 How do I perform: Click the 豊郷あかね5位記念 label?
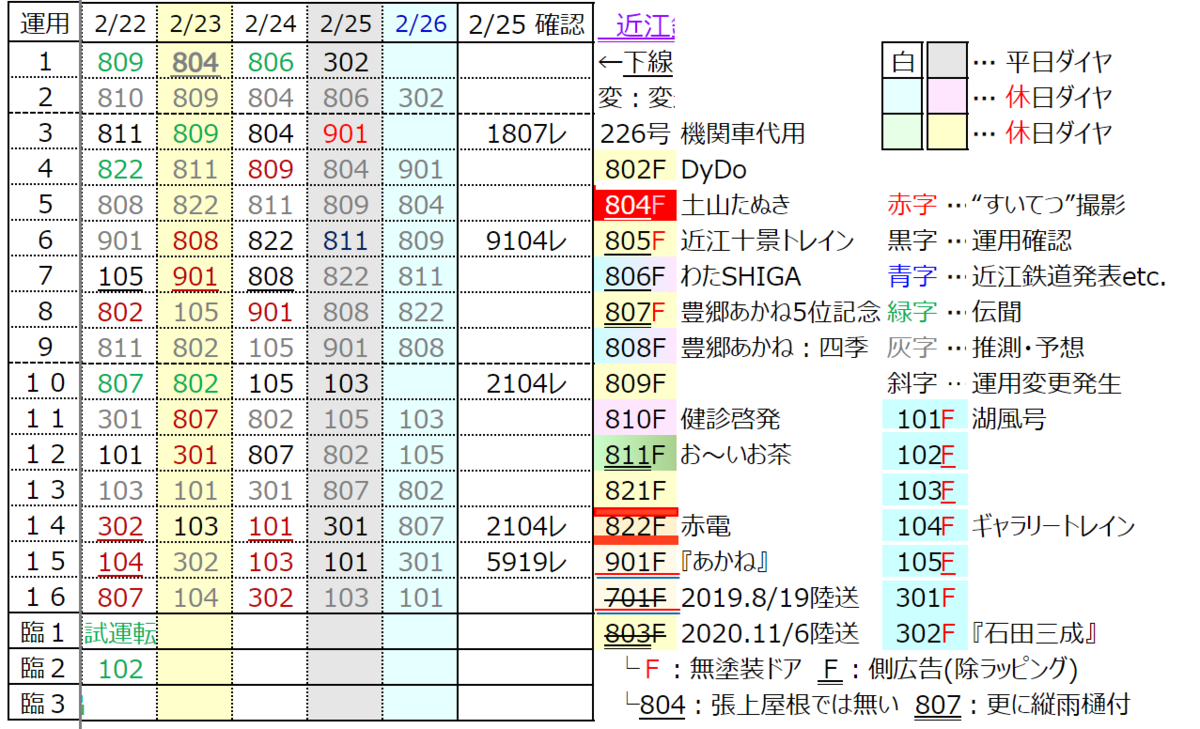pos(780,312)
